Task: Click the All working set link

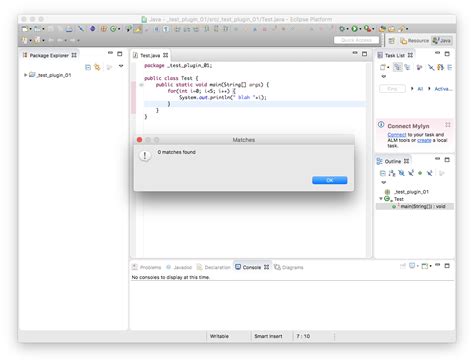Action: [420, 89]
